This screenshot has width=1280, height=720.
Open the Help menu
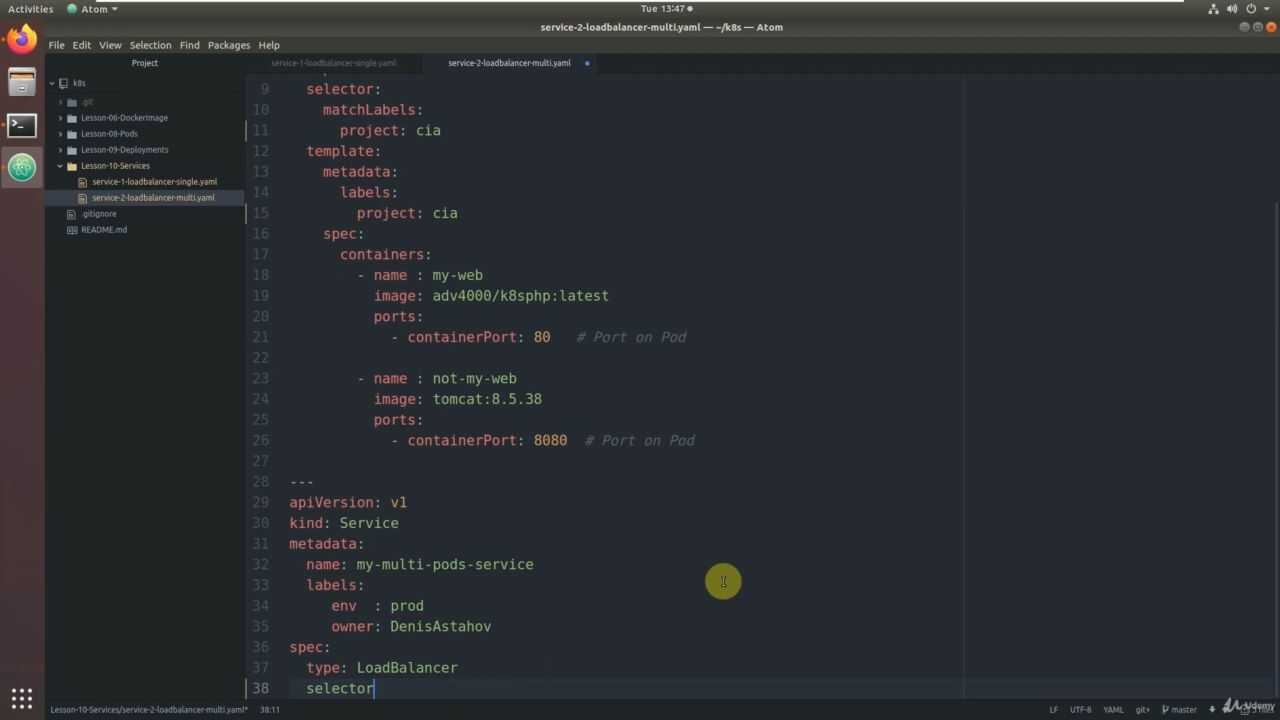(269, 45)
